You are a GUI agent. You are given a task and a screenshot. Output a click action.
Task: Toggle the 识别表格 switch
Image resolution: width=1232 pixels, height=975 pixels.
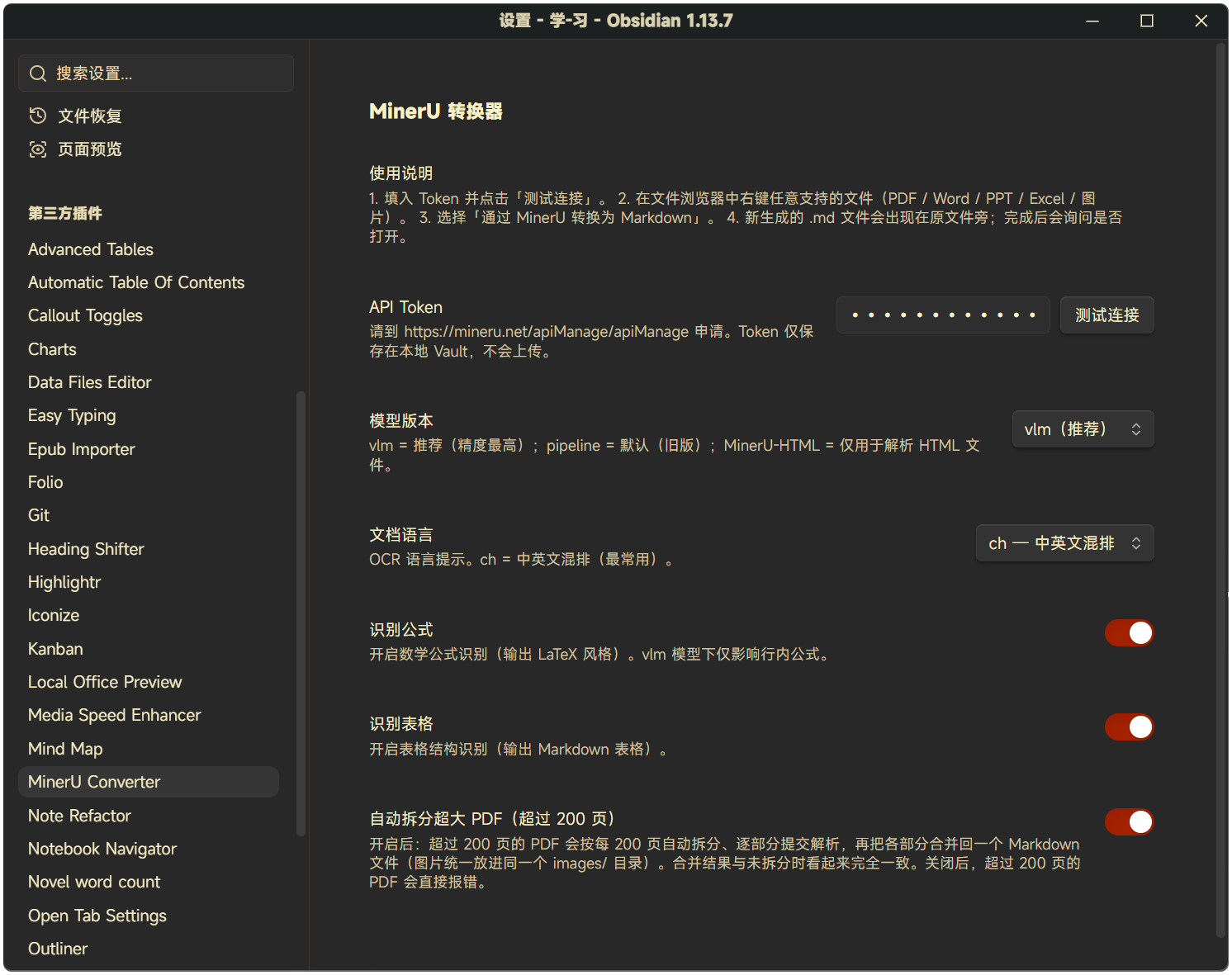(1129, 727)
